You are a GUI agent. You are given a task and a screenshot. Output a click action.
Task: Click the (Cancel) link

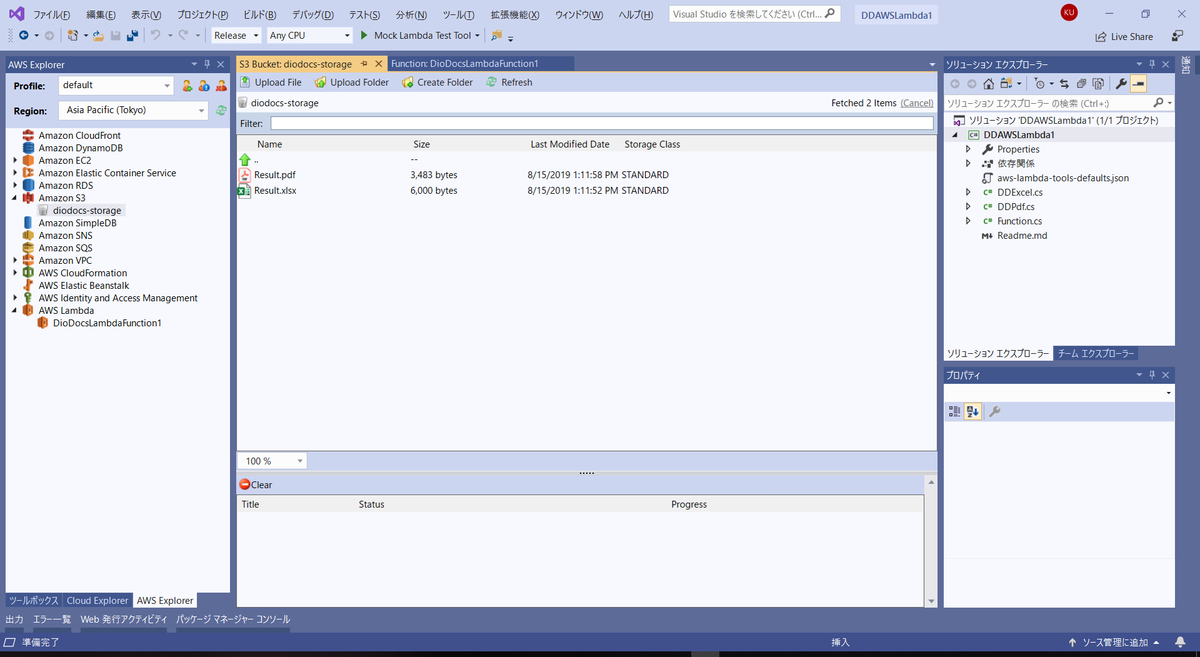[x=917, y=103]
